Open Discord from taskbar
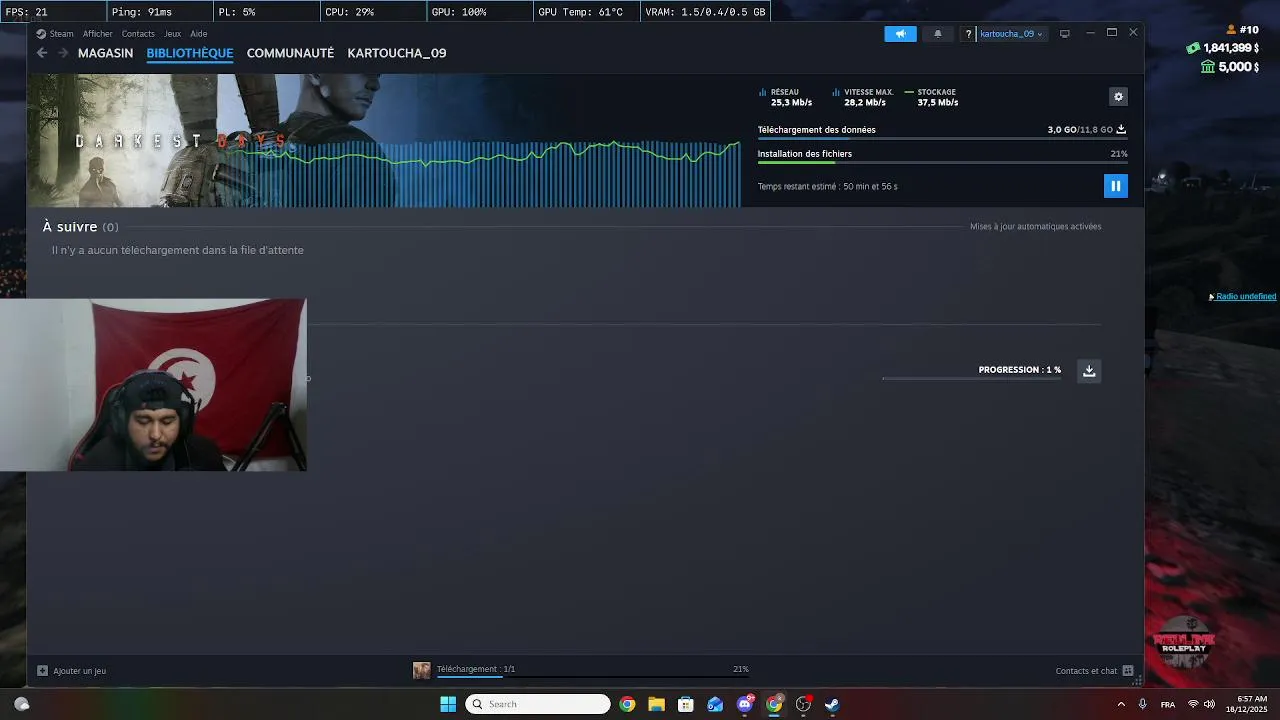1280x720 pixels. pos(745,704)
